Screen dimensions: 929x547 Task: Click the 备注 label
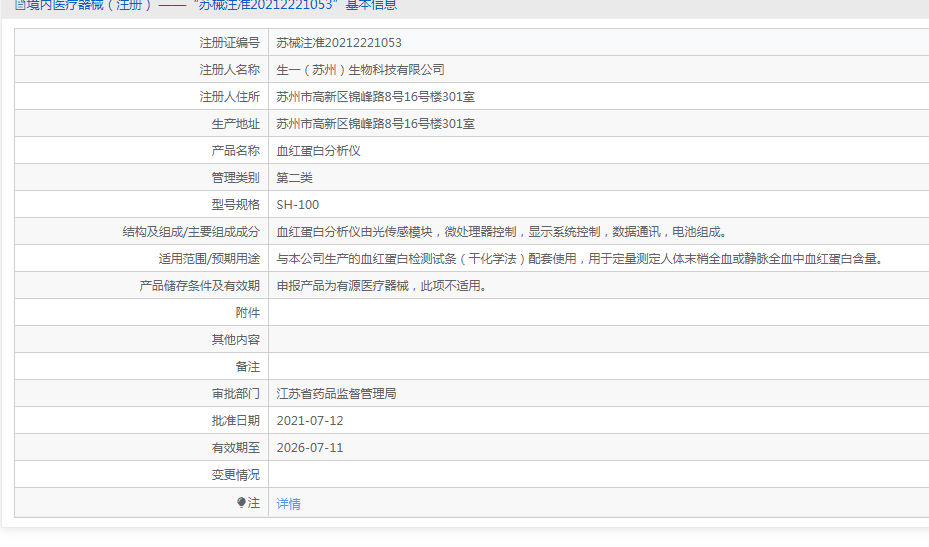tap(248, 366)
